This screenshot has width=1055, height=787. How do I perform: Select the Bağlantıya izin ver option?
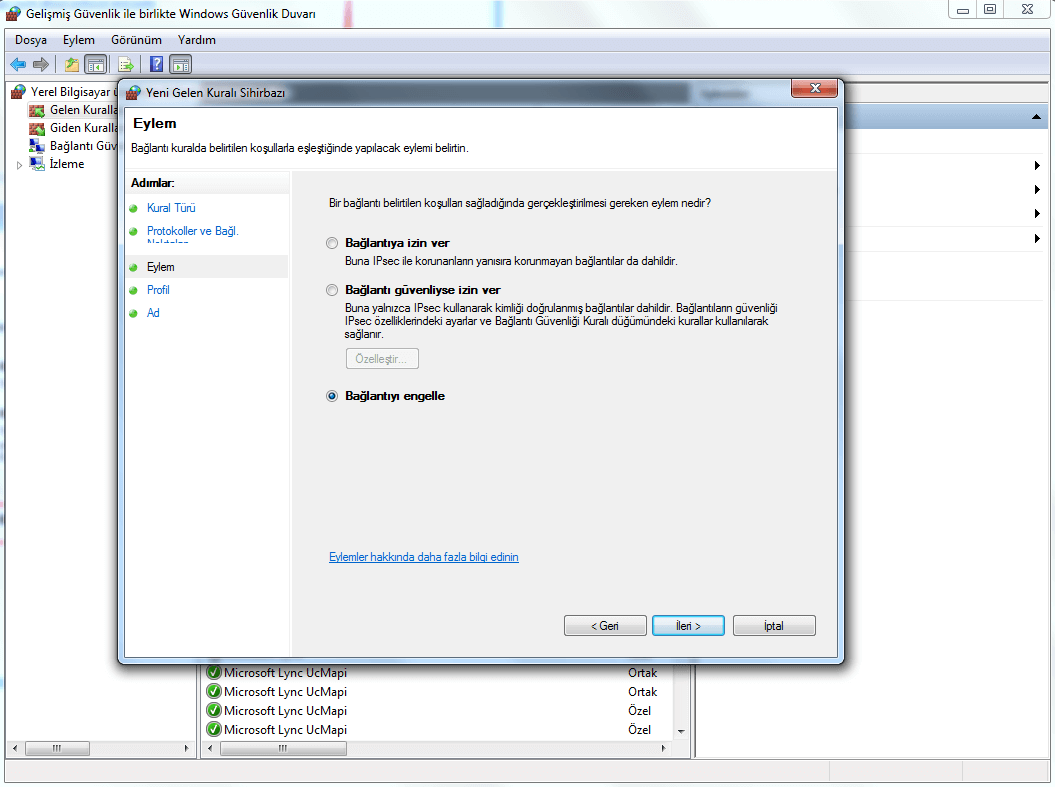coord(332,243)
